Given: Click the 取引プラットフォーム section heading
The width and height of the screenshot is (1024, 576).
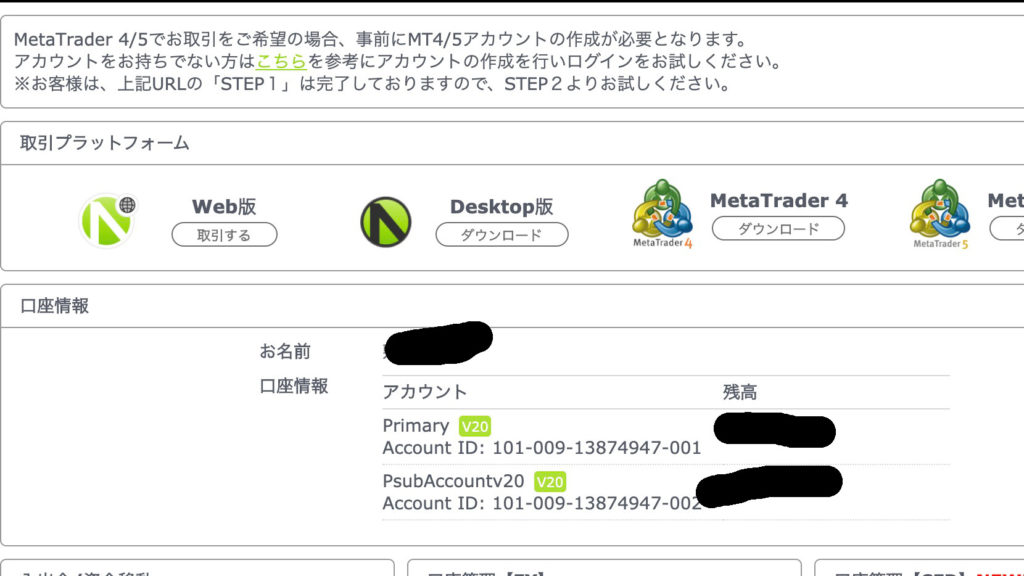Looking at the screenshot, I should click(x=104, y=143).
